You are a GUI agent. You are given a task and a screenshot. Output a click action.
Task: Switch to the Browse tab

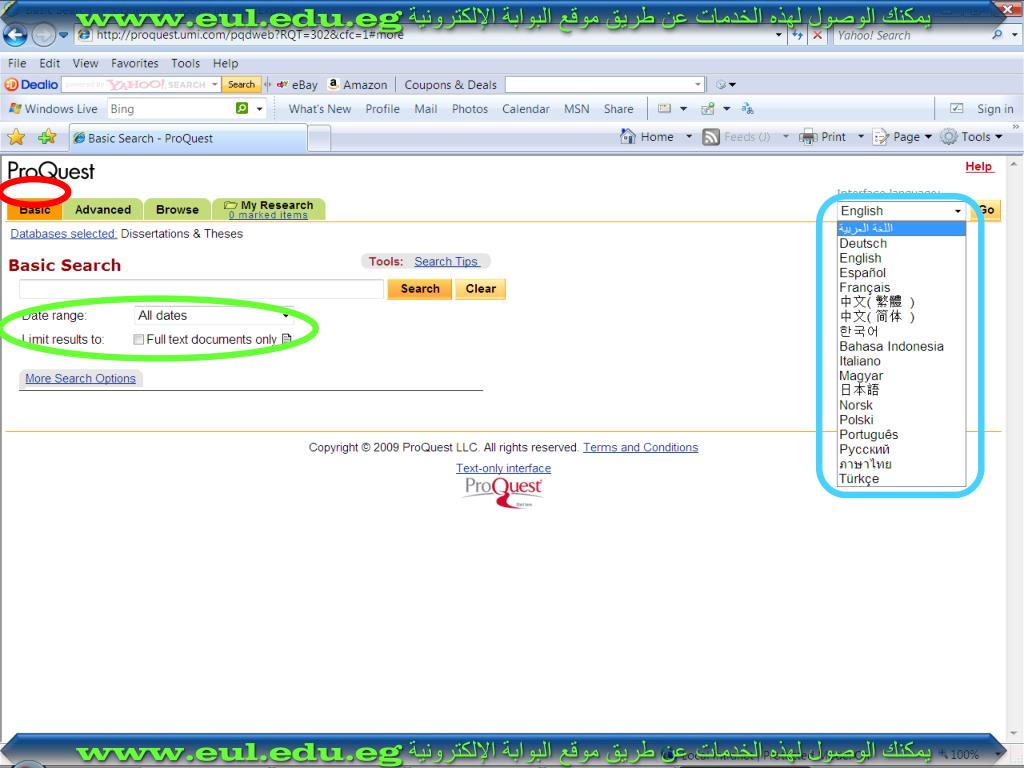[177, 210]
